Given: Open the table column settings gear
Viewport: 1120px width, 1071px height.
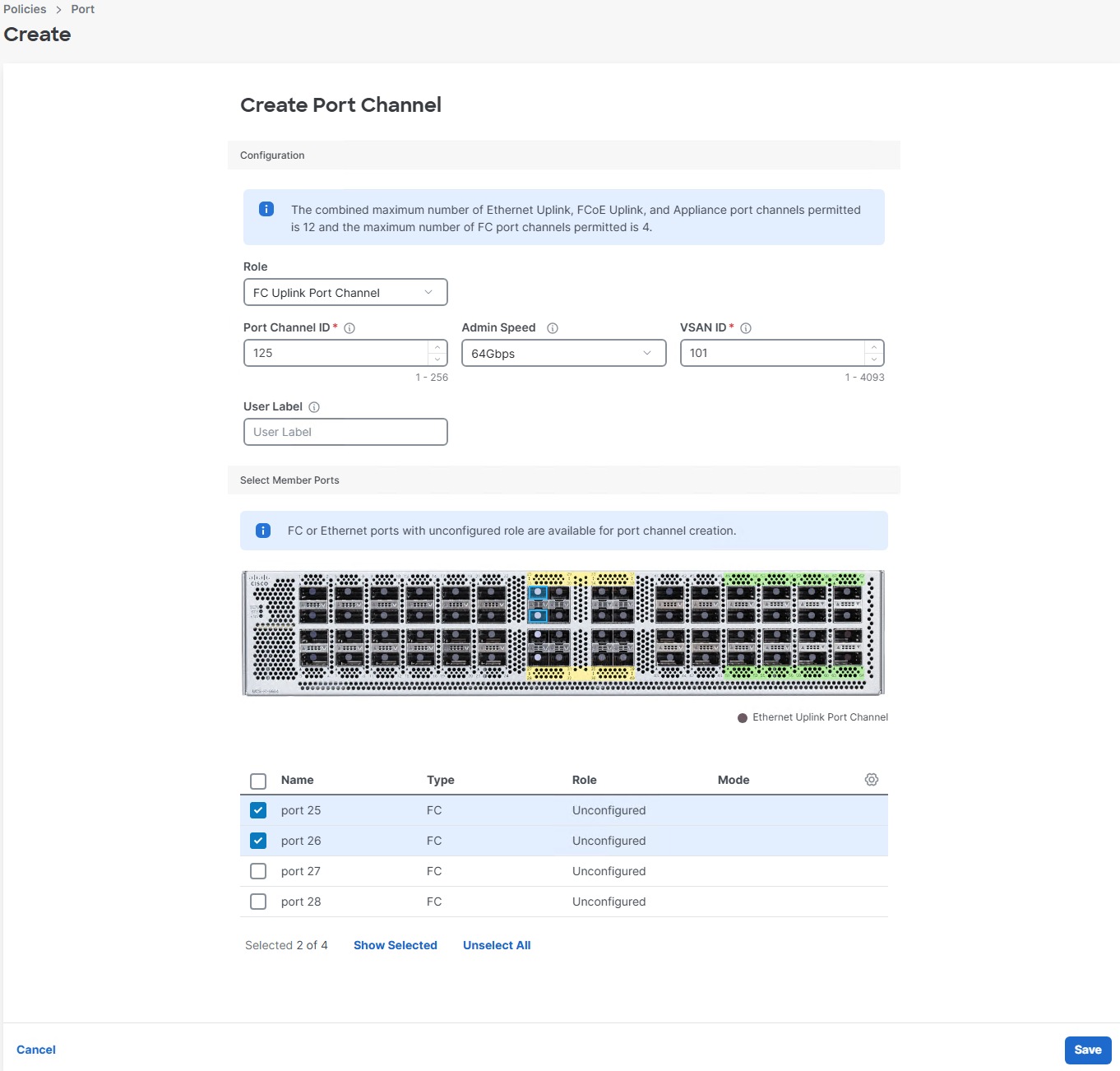Looking at the screenshot, I should (x=872, y=779).
